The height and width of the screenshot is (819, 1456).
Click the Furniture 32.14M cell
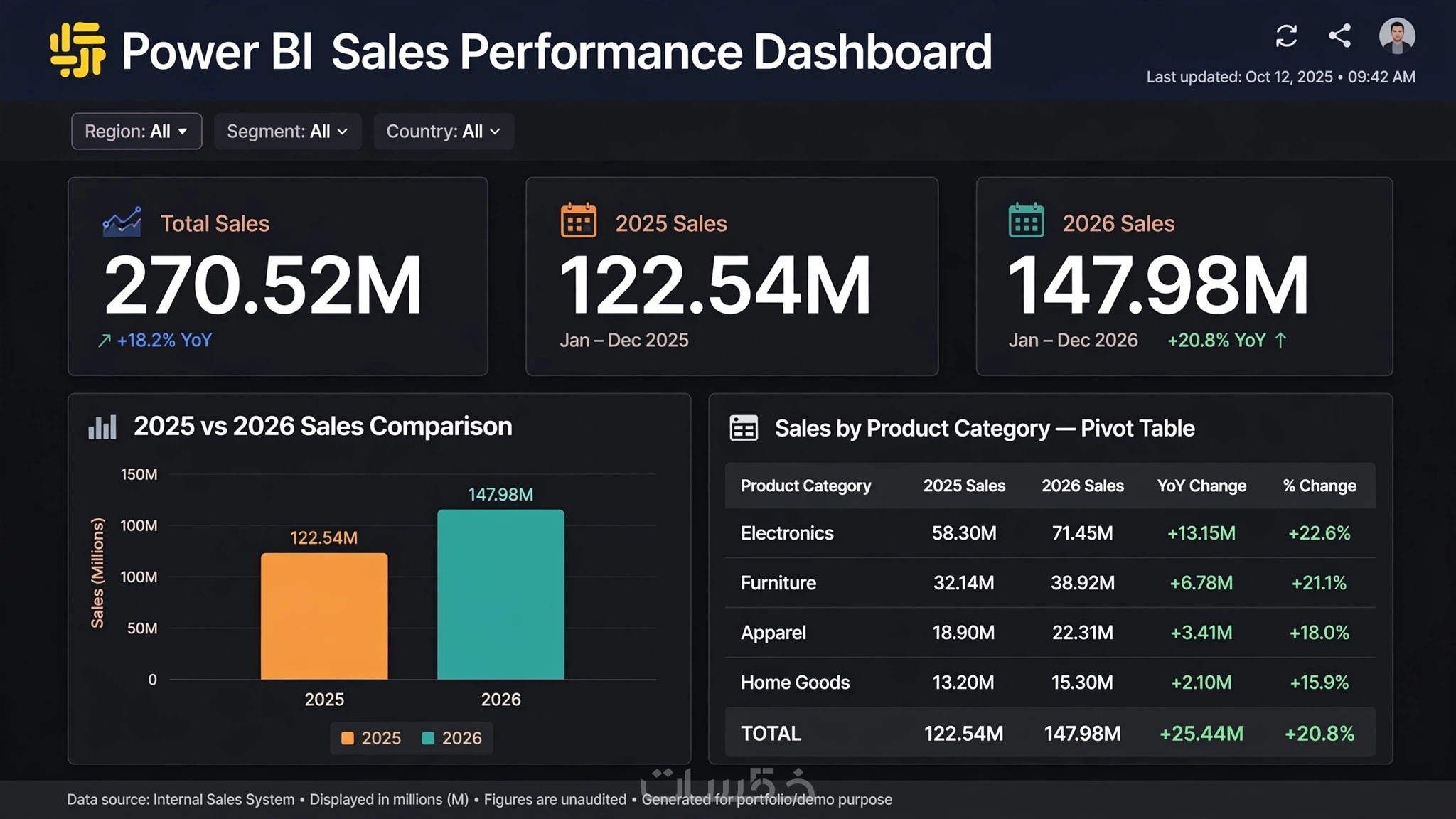[x=964, y=583]
